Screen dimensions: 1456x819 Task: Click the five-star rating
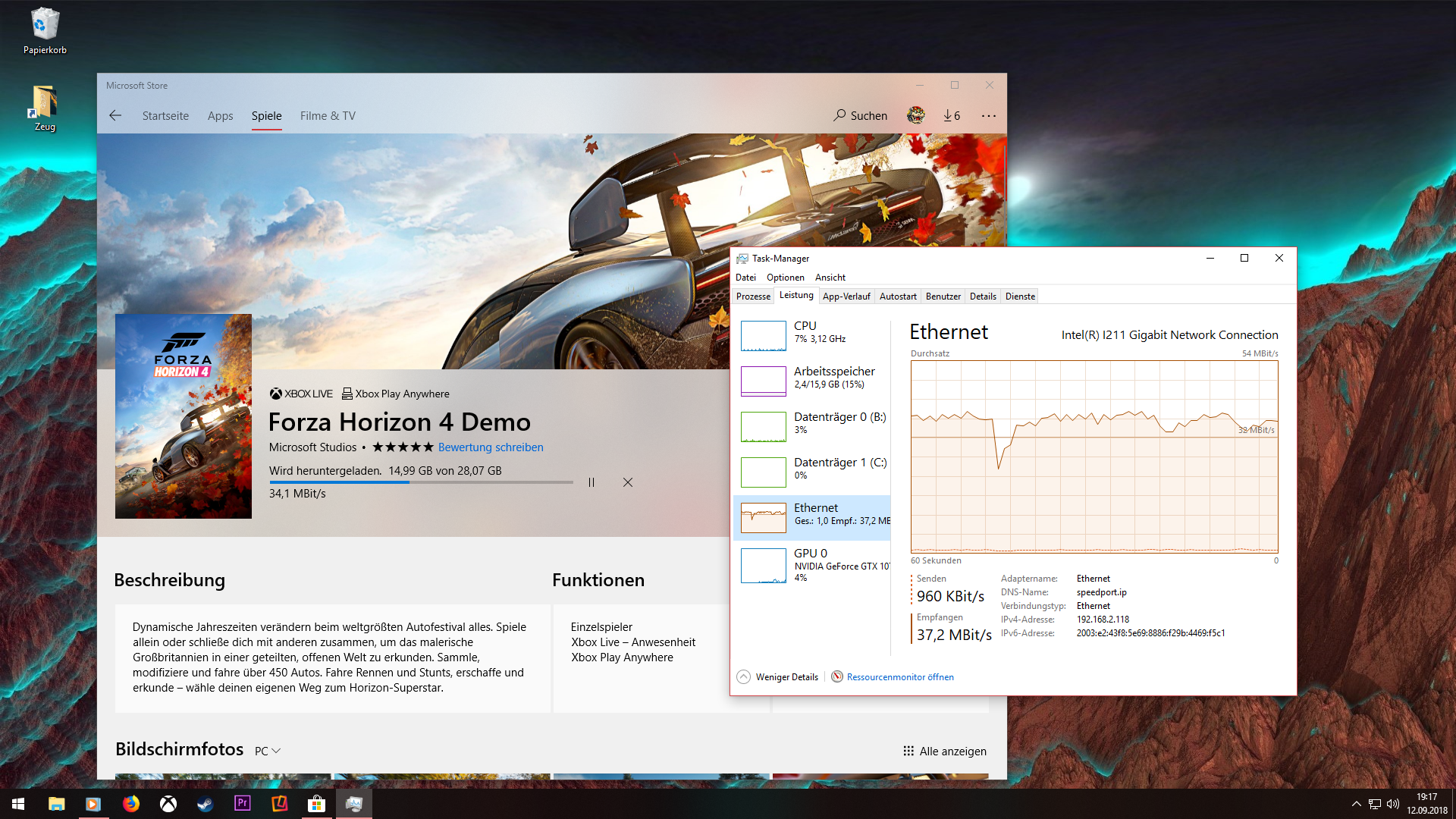point(403,447)
